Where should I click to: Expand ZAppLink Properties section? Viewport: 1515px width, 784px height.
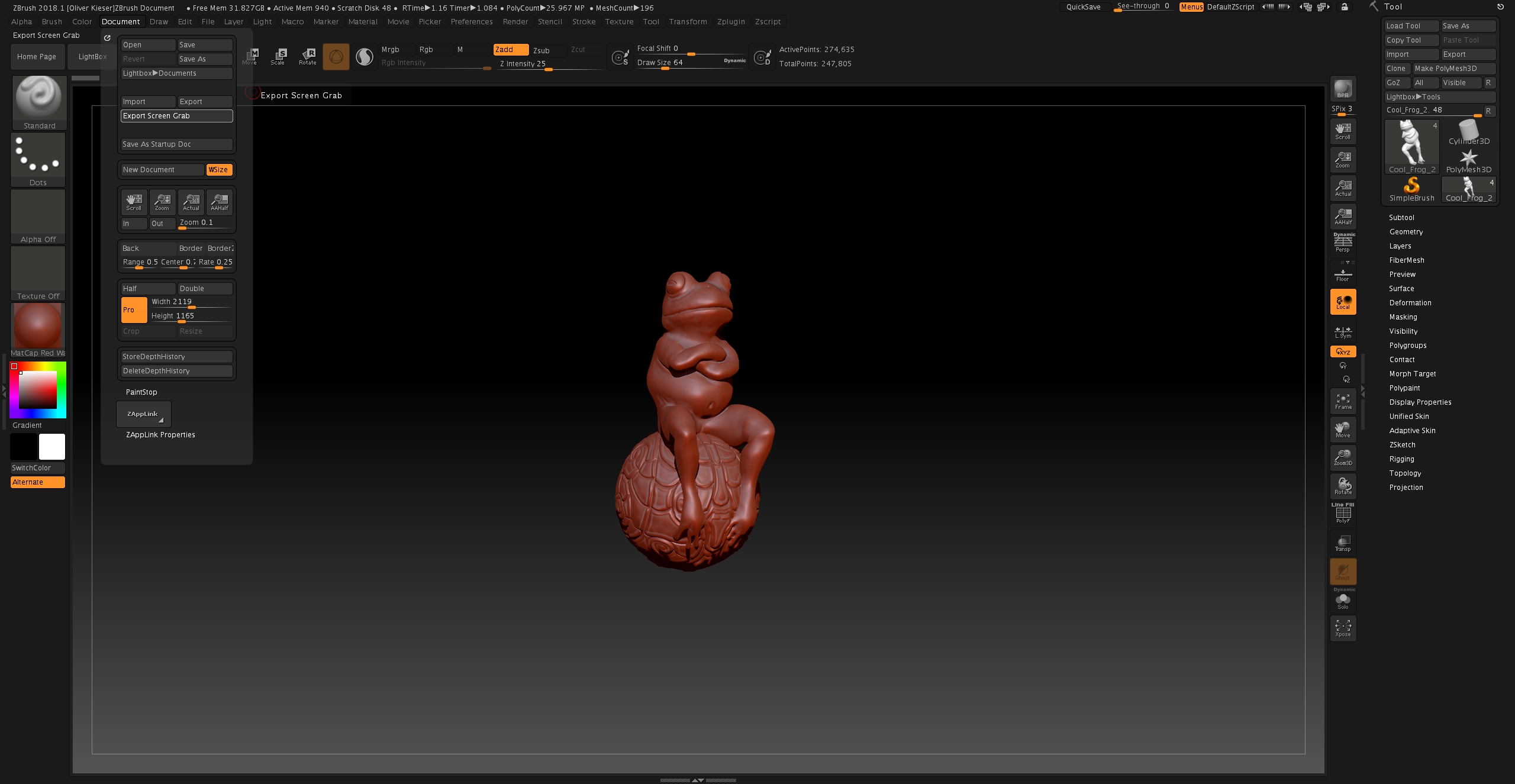point(160,435)
